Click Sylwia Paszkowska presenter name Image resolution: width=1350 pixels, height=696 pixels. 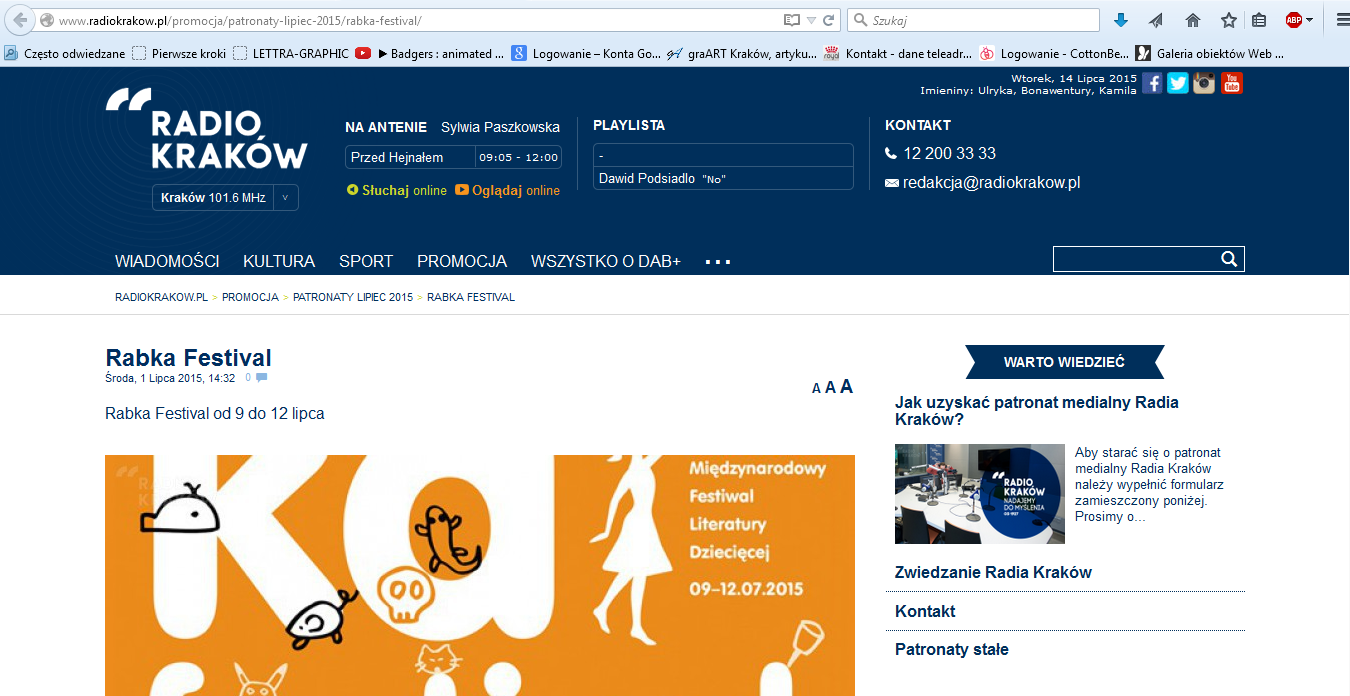[x=500, y=127]
